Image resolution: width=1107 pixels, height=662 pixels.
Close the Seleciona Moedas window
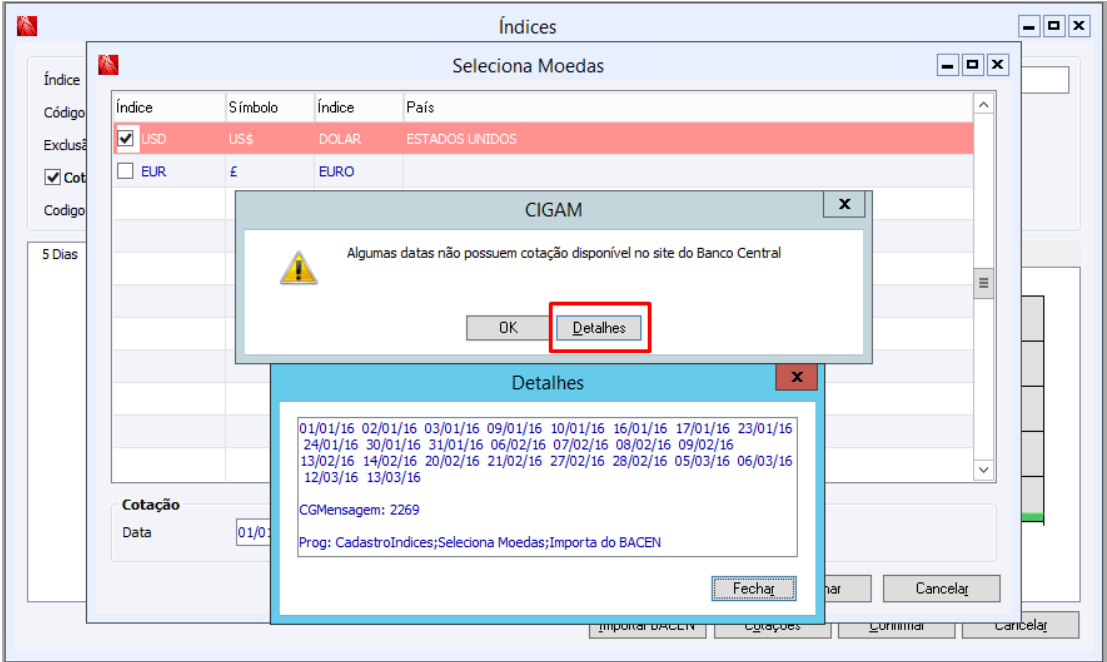(997, 65)
